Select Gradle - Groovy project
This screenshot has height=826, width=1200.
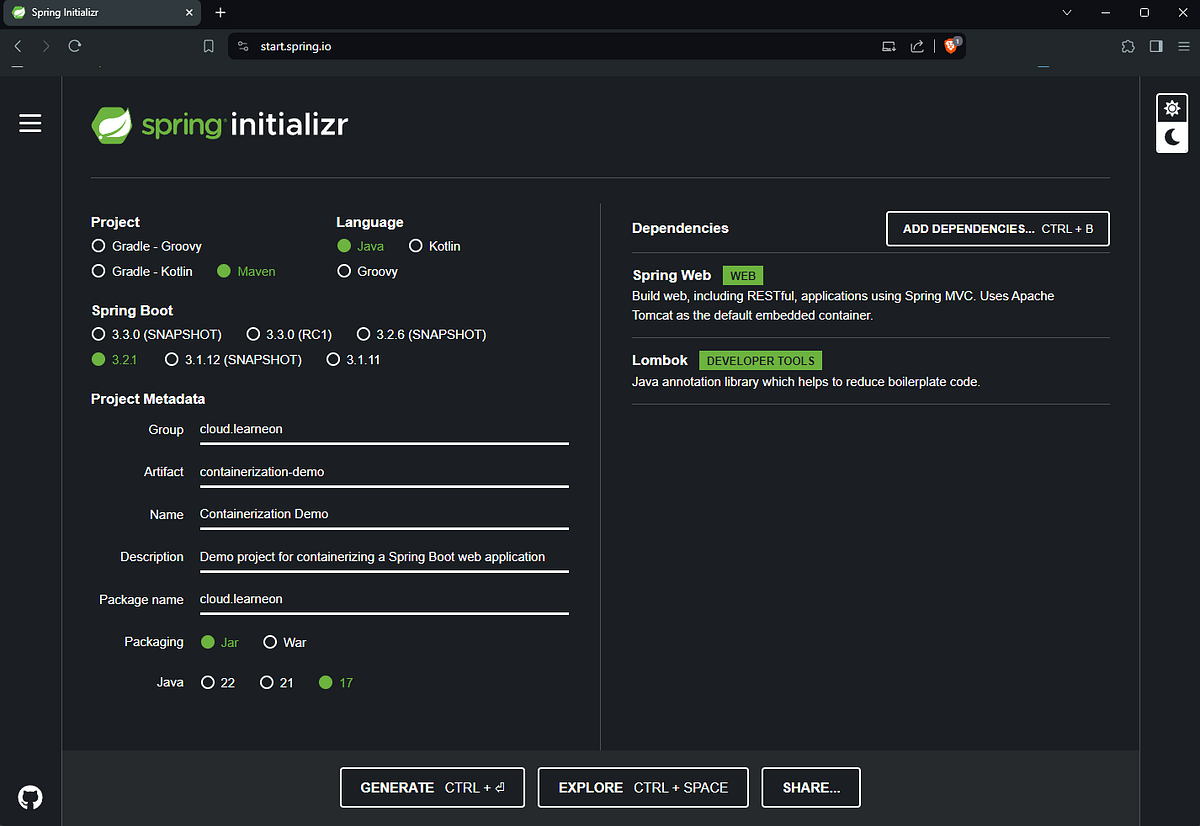coord(146,246)
